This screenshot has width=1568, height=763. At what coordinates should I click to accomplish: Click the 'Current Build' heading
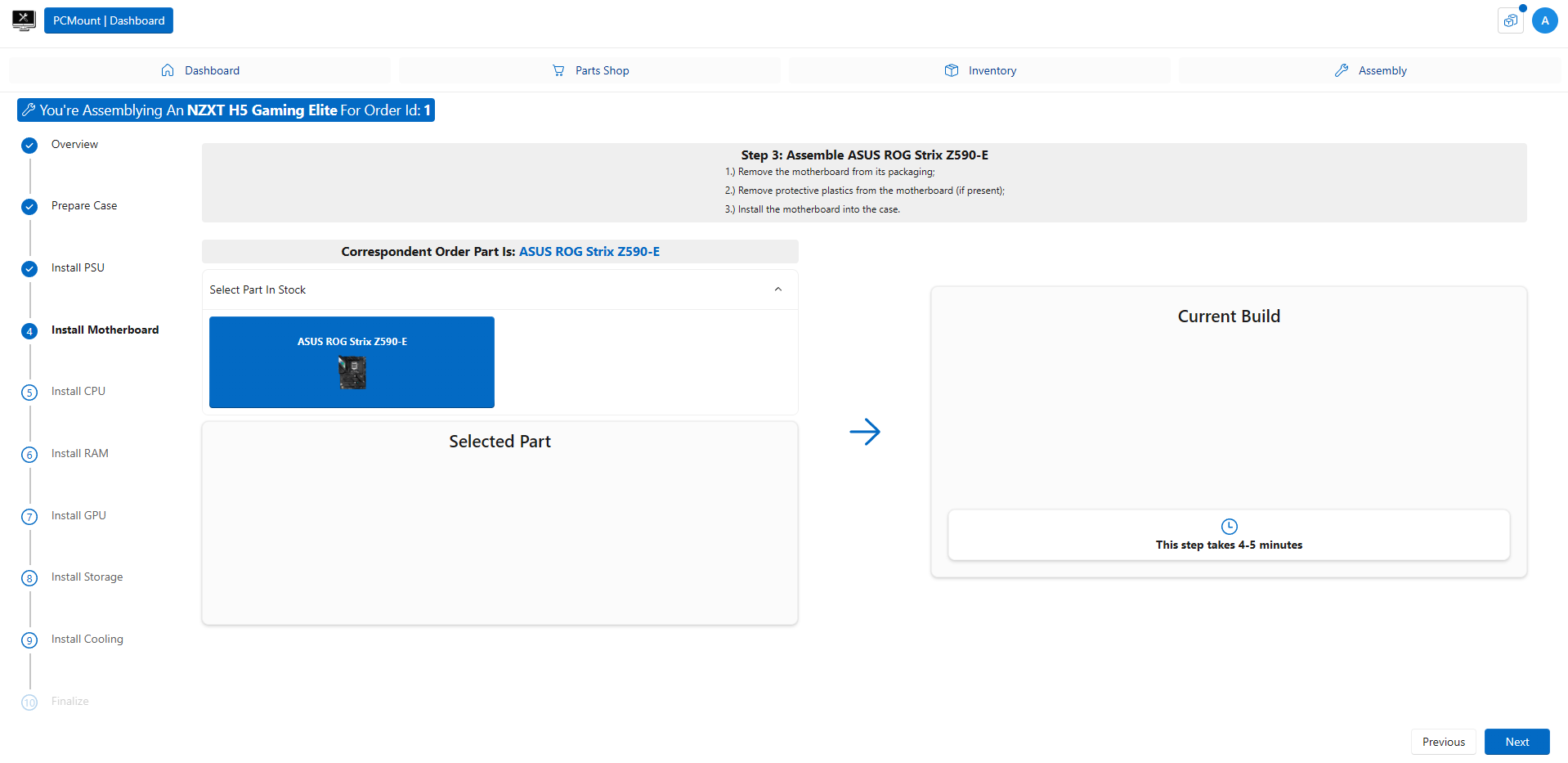pyautogui.click(x=1229, y=316)
